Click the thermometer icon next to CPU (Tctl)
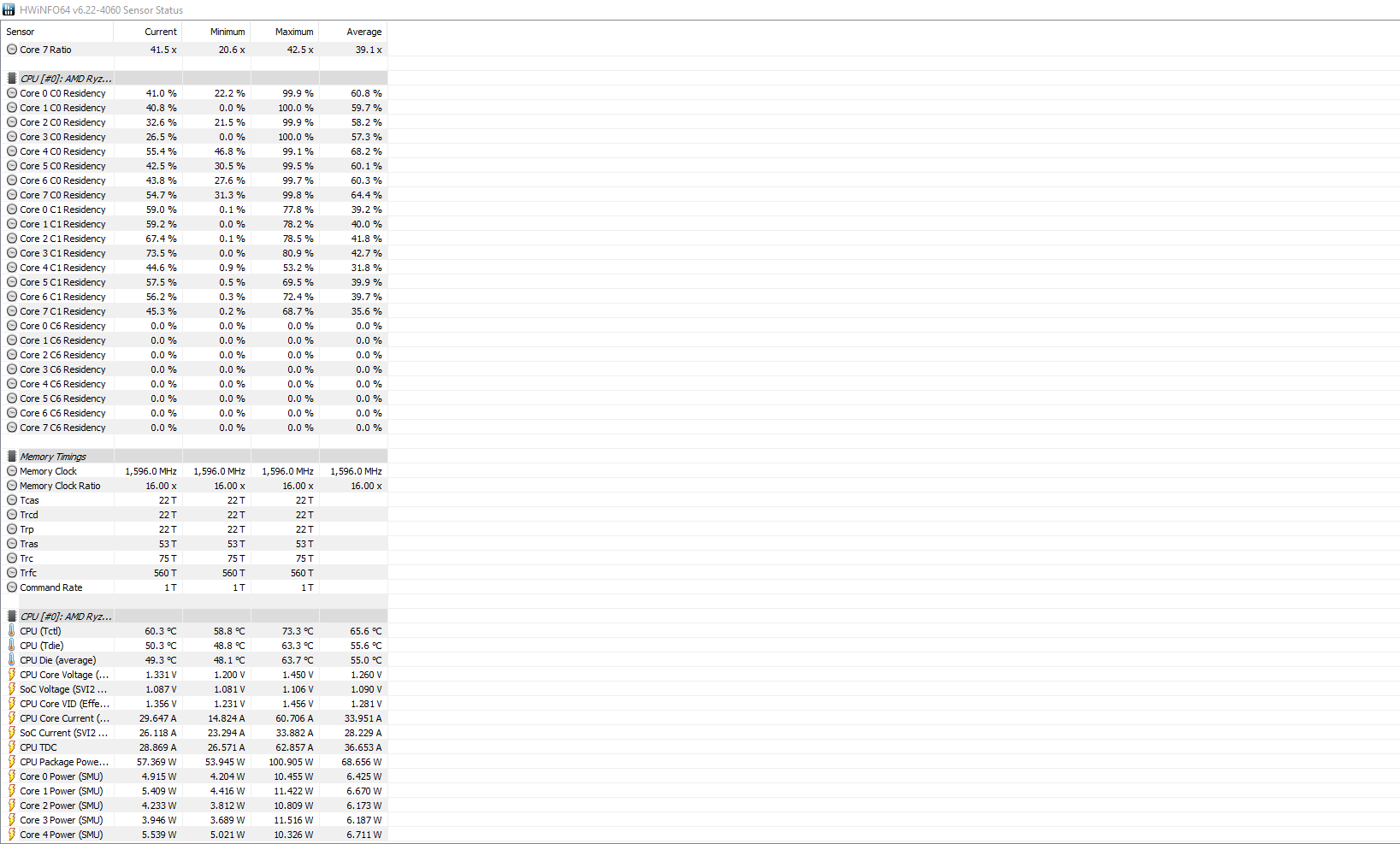The width and height of the screenshot is (1400, 844). tap(12, 631)
